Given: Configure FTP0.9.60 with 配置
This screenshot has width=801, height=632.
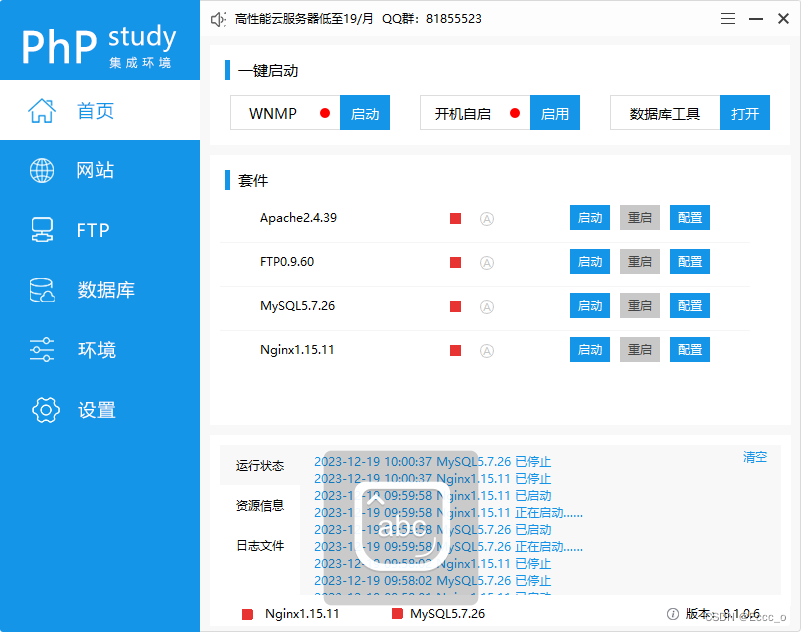Looking at the screenshot, I should click(x=690, y=262).
